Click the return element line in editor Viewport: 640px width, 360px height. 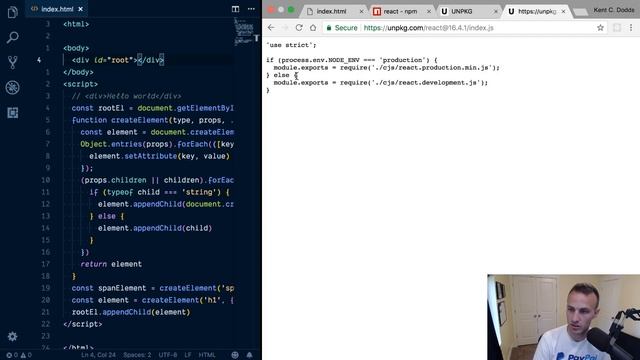[x=111, y=264]
